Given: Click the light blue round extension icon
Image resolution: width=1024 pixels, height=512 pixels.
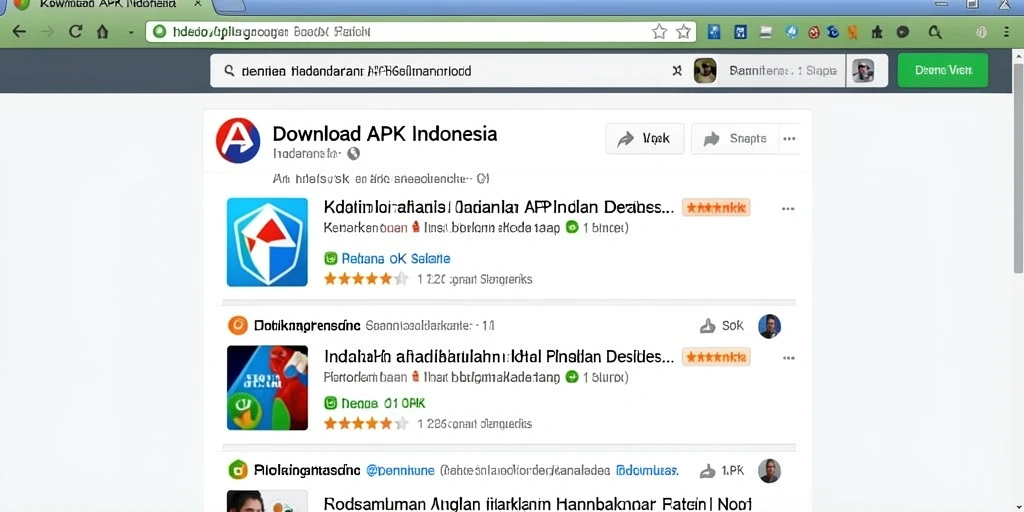Looking at the screenshot, I should (792, 31).
